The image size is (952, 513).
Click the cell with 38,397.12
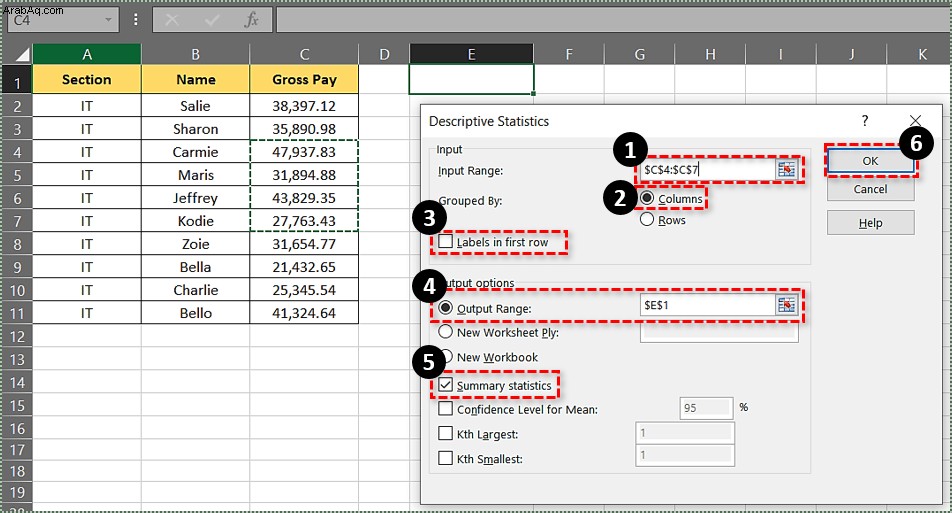304,106
